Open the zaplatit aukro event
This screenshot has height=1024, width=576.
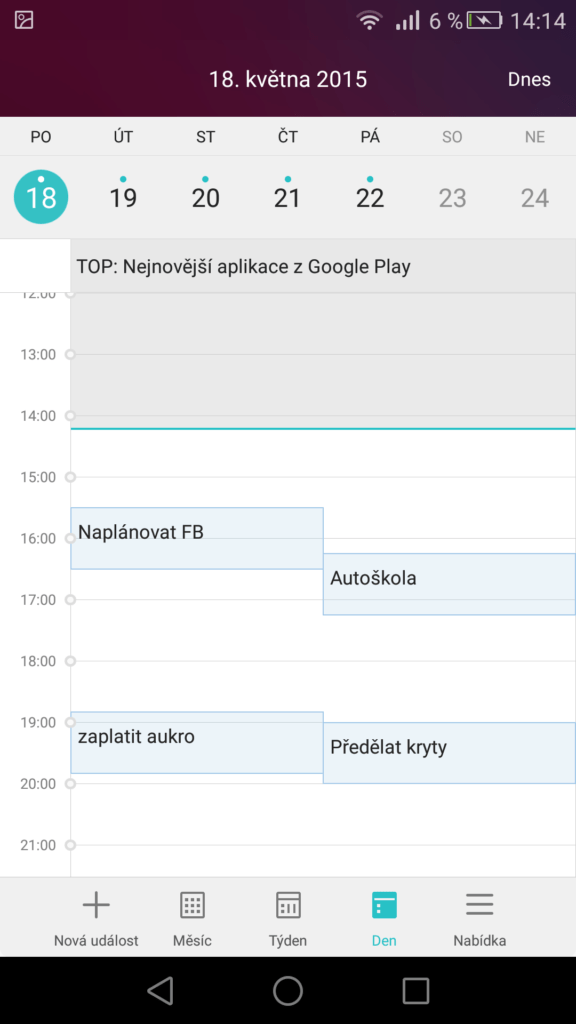[x=197, y=743]
